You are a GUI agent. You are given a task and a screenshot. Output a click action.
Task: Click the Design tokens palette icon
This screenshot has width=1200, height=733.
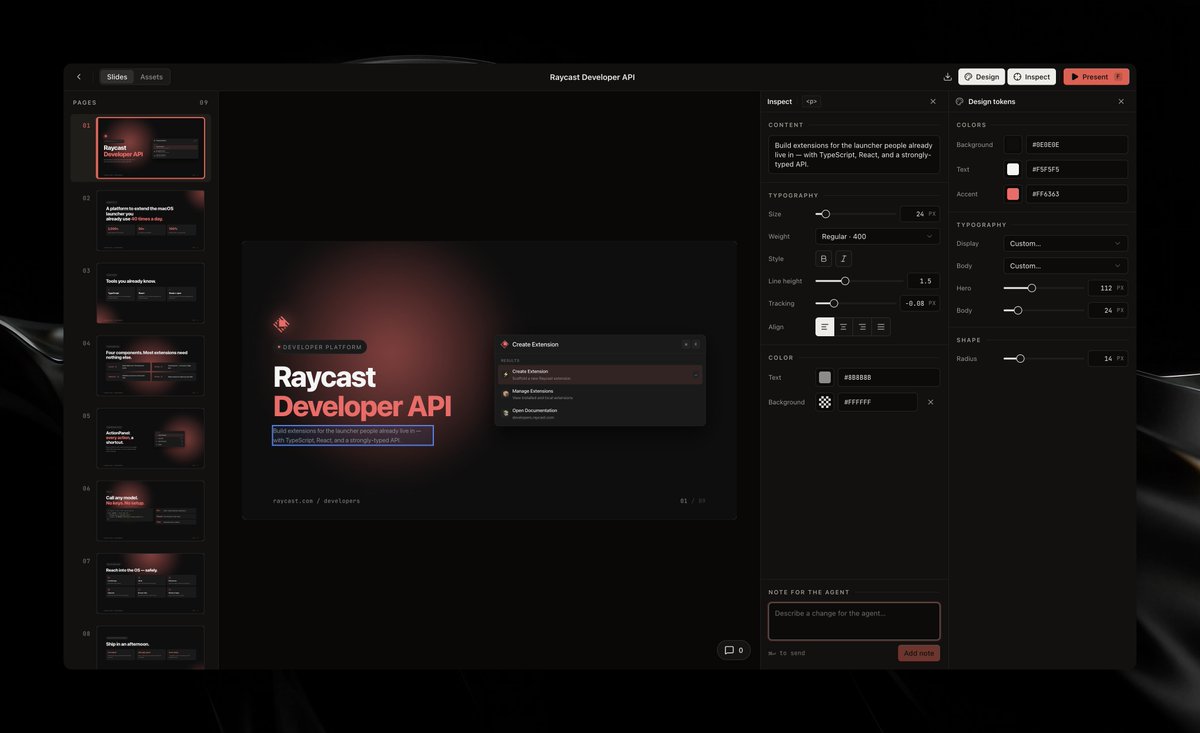tap(960, 102)
